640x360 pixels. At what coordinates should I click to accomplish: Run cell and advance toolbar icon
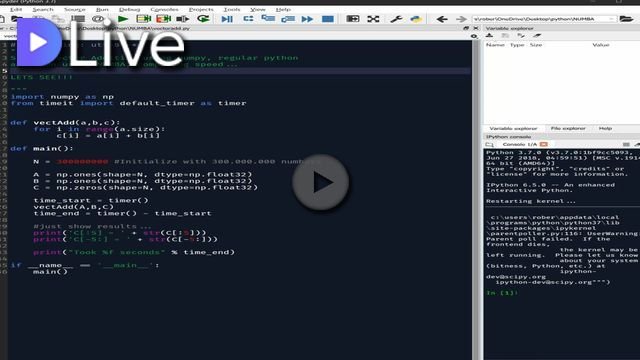163,19
